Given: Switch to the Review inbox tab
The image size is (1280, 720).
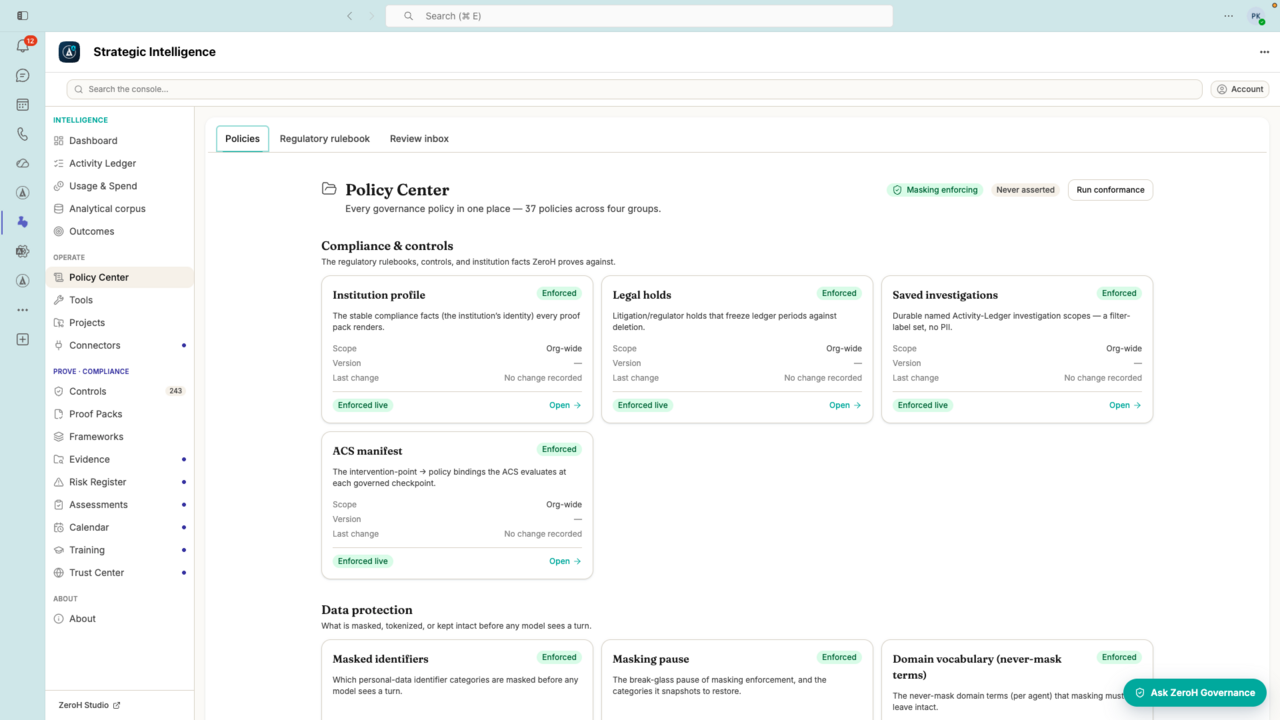Looking at the screenshot, I should [419, 139].
